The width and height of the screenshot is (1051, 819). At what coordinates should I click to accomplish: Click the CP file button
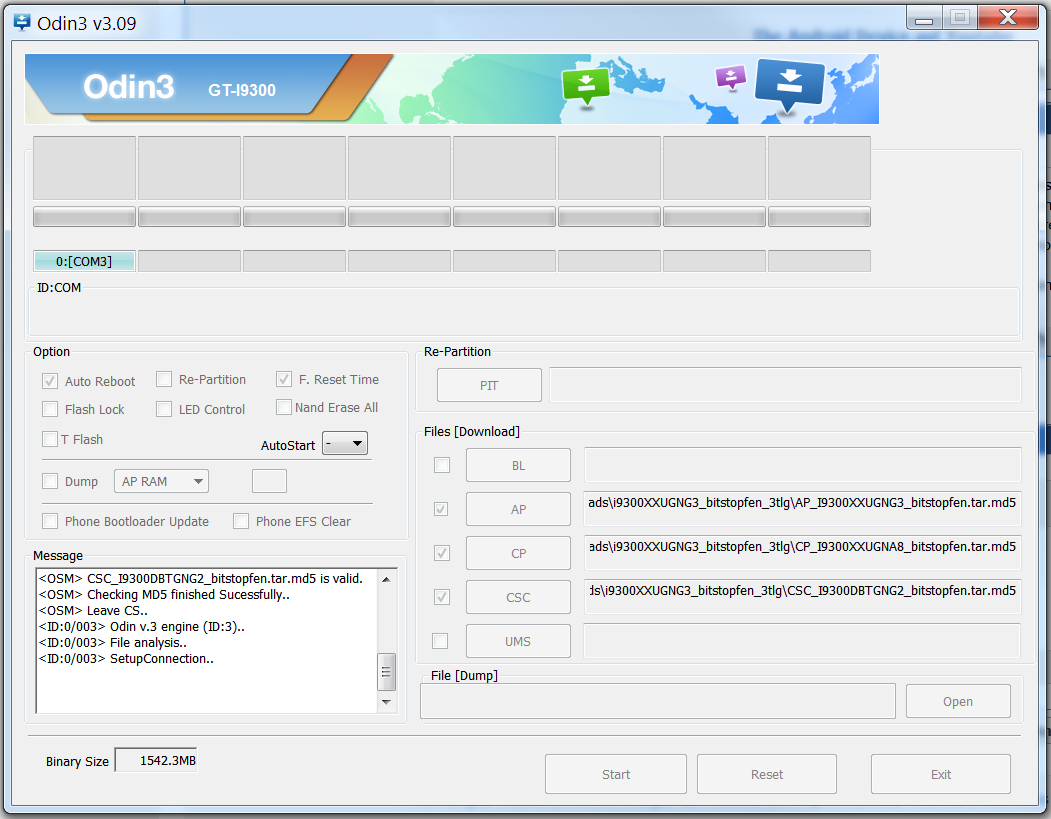point(518,554)
